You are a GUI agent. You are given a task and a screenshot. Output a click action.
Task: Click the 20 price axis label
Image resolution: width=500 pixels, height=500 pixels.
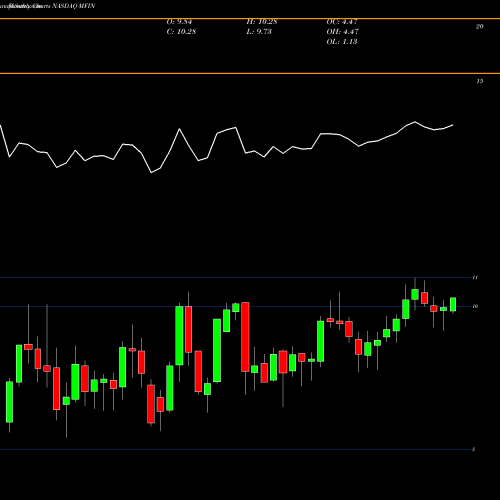(479, 27)
